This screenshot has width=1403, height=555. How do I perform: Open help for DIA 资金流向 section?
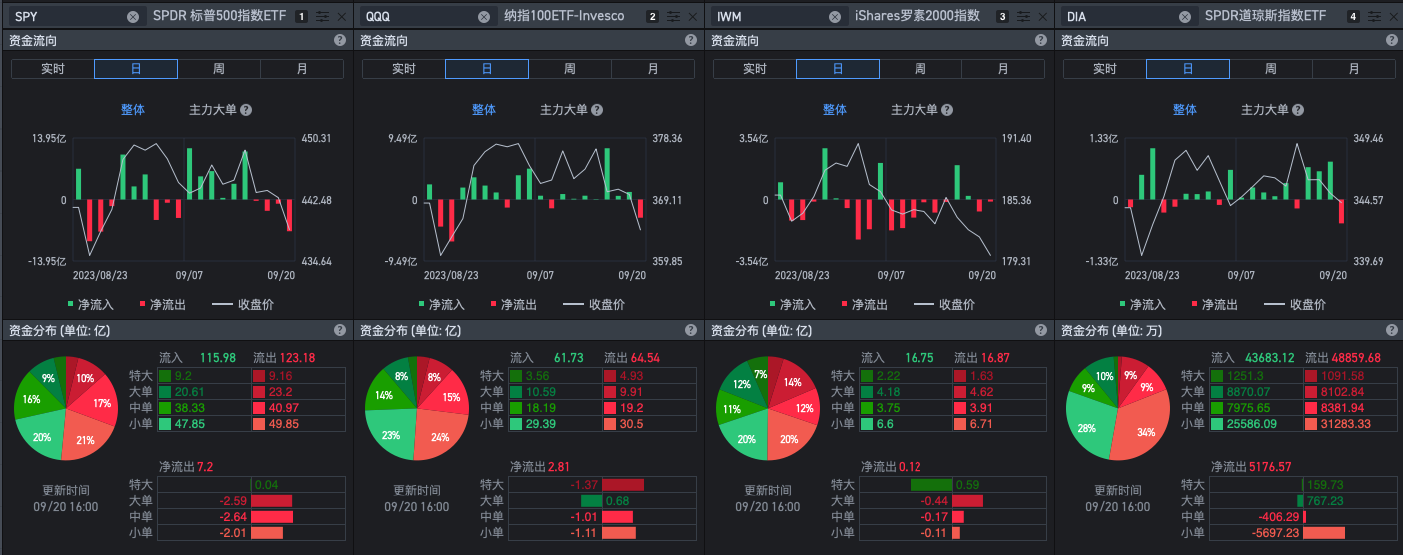tap(1391, 40)
